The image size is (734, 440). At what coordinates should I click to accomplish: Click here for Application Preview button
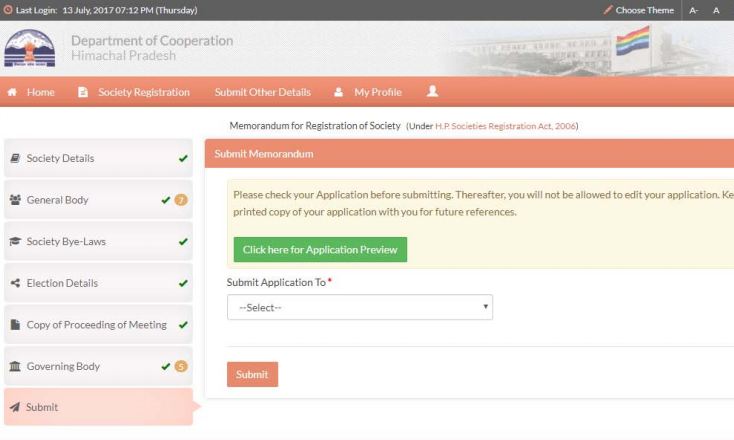(320, 249)
